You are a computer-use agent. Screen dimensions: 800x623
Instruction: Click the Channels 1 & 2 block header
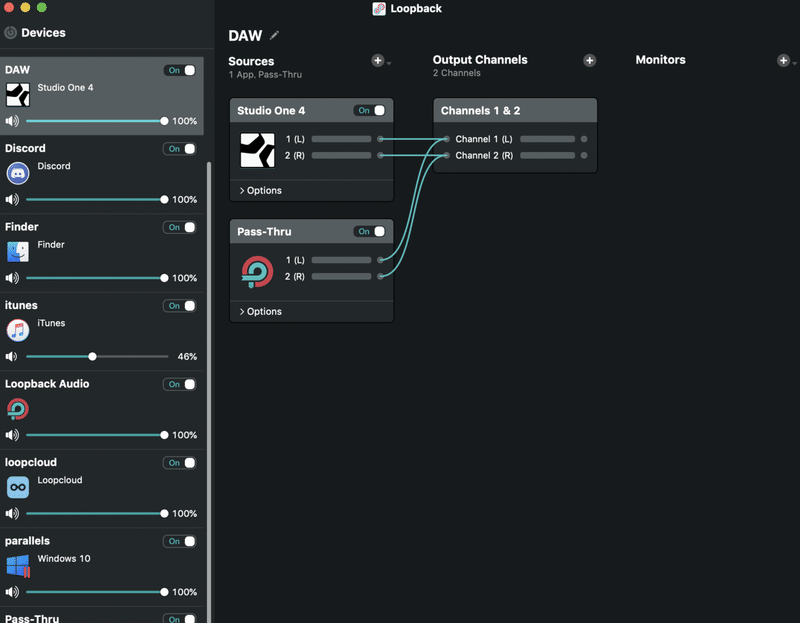[515, 111]
